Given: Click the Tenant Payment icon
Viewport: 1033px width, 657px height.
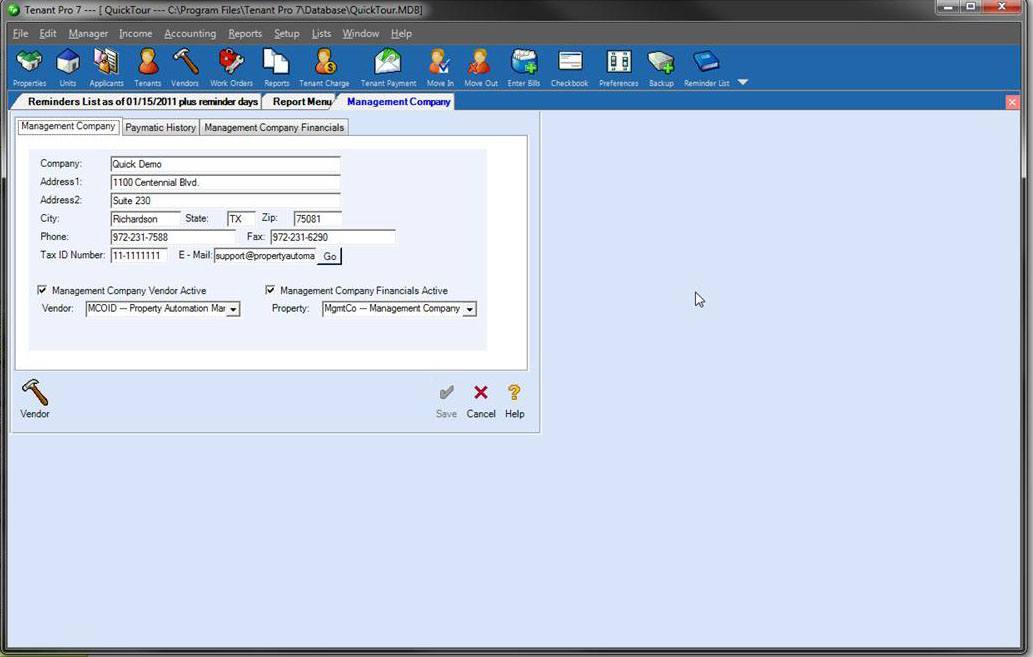Looking at the screenshot, I should click(x=388, y=64).
